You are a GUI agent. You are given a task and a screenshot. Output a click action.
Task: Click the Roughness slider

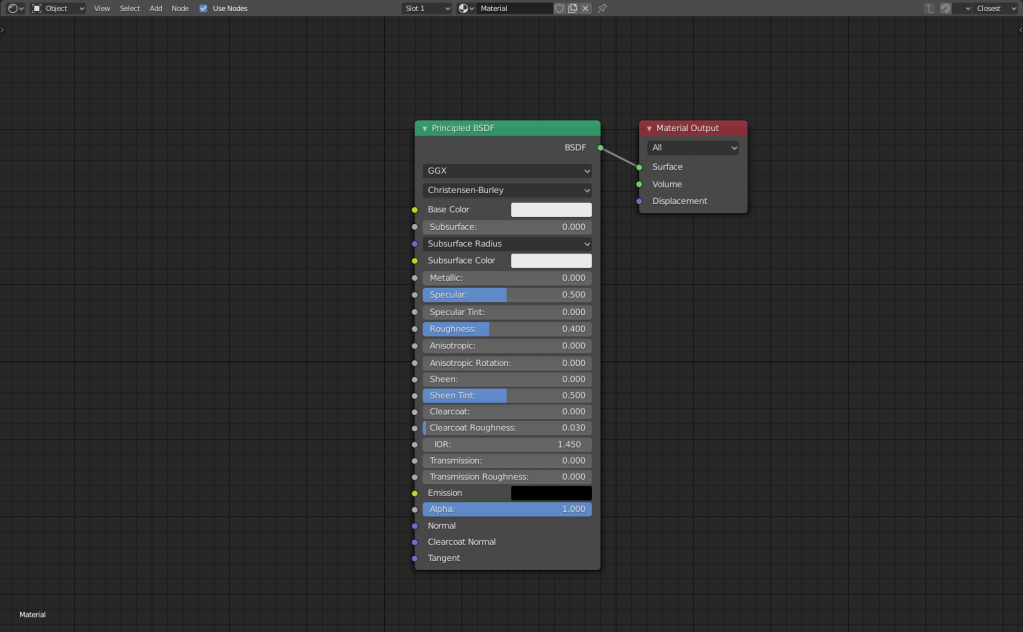(507, 329)
